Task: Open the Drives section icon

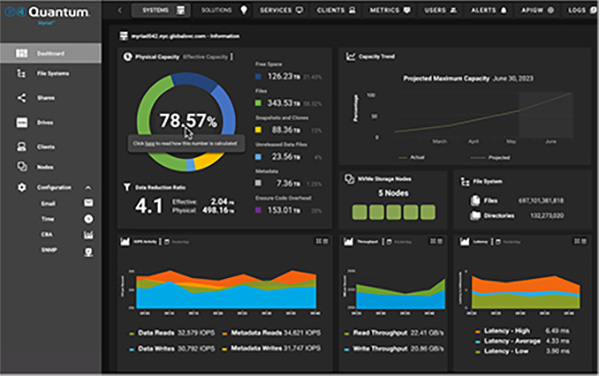Action: [22, 122]
